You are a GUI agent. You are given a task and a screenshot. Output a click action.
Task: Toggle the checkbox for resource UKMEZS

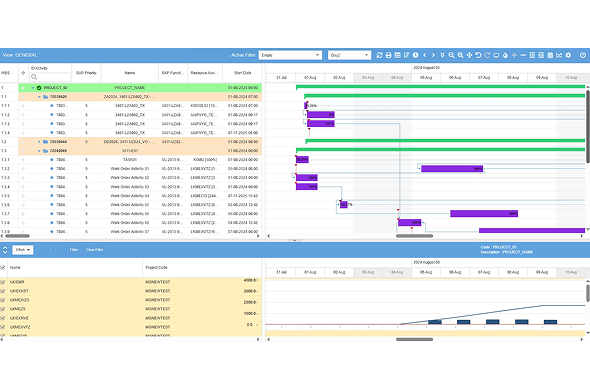[x=3, y=309]
